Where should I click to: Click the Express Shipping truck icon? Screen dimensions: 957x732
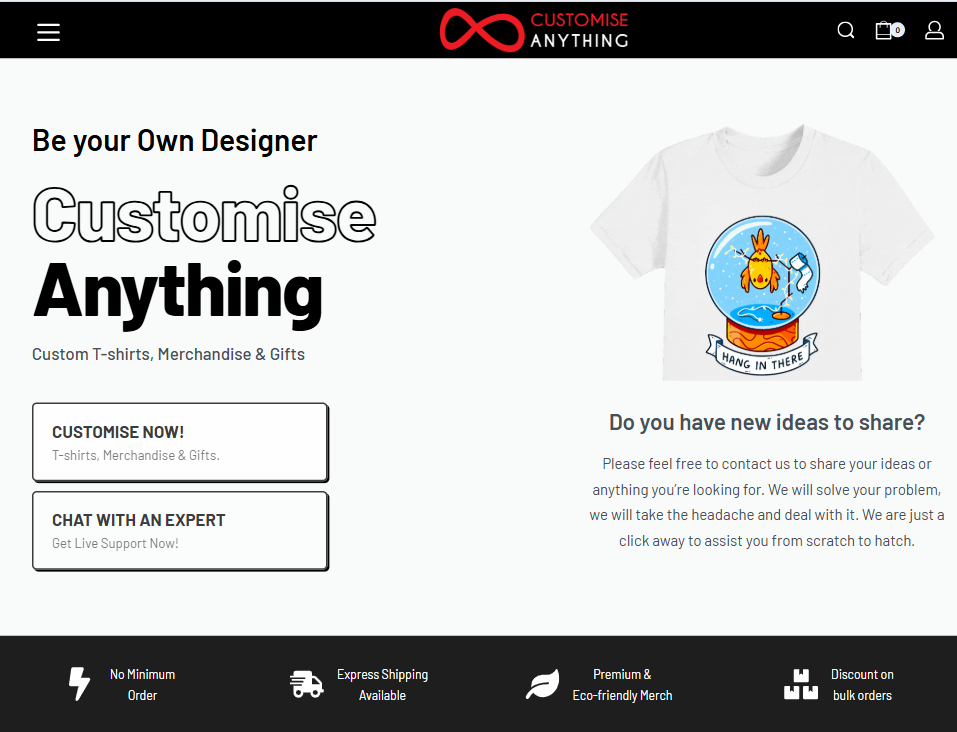307,684
